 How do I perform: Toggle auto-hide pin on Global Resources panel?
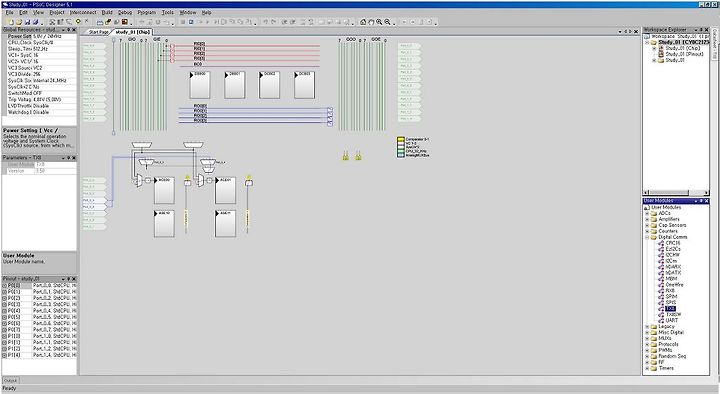(x=68, y=30)
